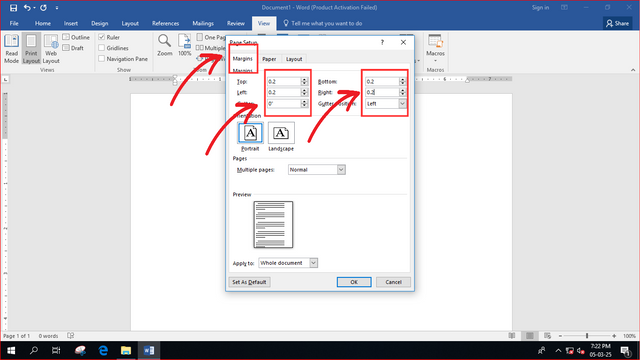
Task: Click the Word icon on taskbar
Action: click(x=149, y=350)
